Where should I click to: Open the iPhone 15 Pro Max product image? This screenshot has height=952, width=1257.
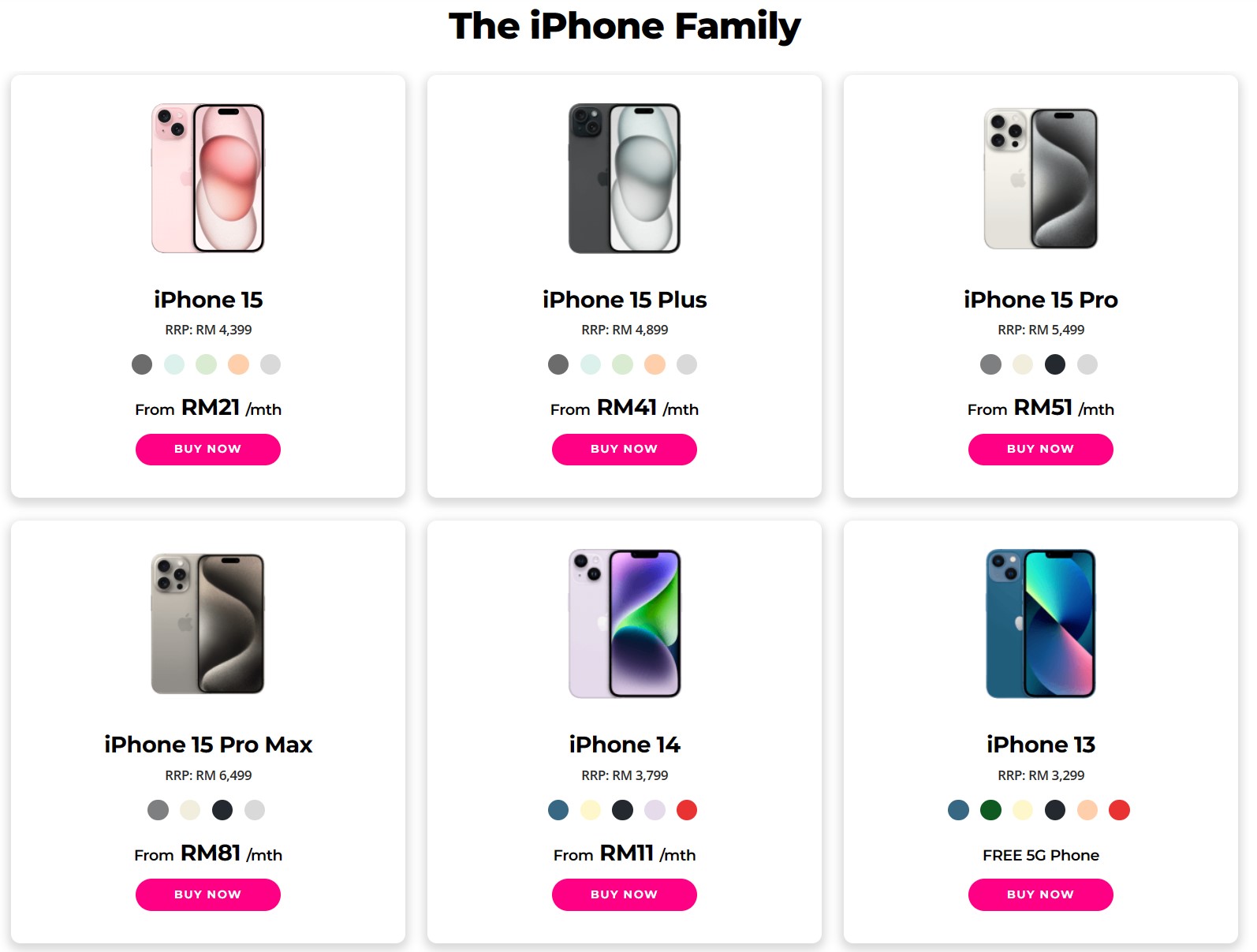click(208, 624)
